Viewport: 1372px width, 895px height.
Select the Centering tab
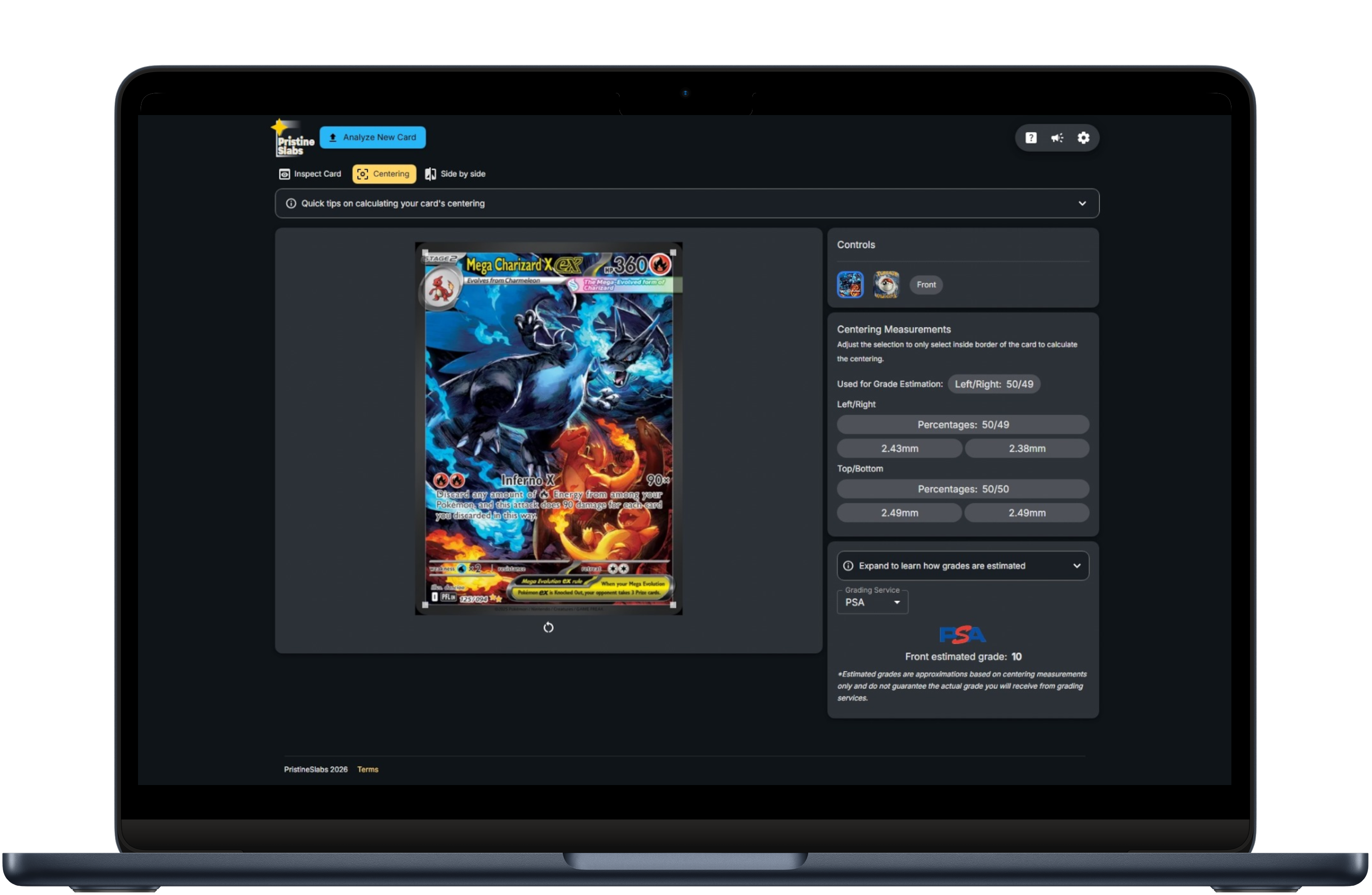(x=384, y=174)
